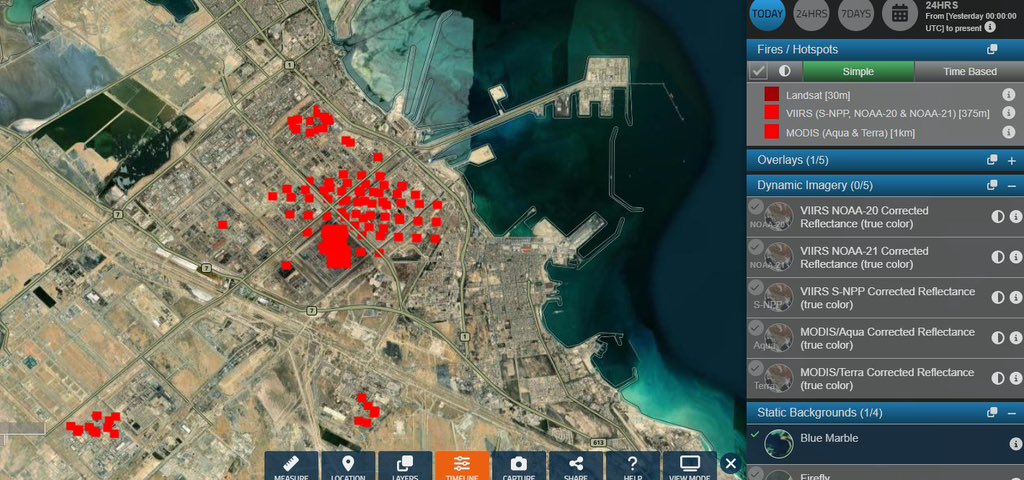The width and height of the screenshot is (1024, 480).
Task: Toggle the Fires / Hotspots checkbox
Action: (x=758, y=71)
